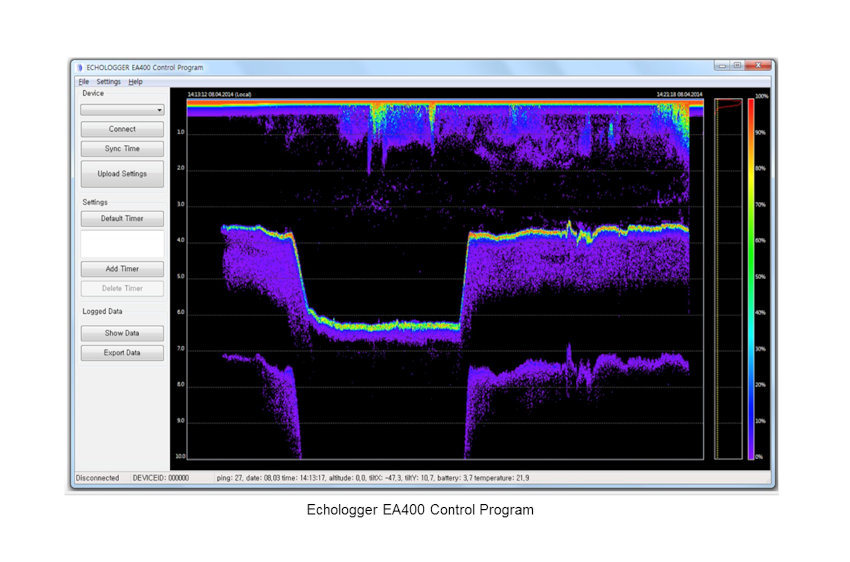This screenshot has height=562, width=850.
Task: Click the 5.0 depth axis label
Action: 181,276
